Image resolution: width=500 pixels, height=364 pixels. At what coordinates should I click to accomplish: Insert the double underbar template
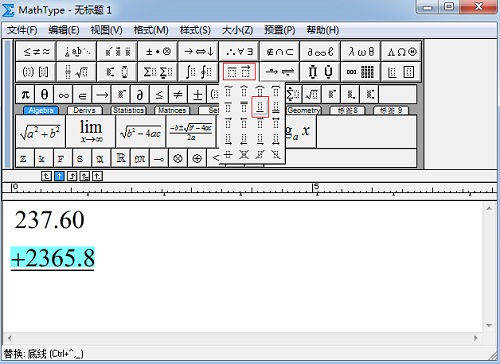click(x=276, y=107)
